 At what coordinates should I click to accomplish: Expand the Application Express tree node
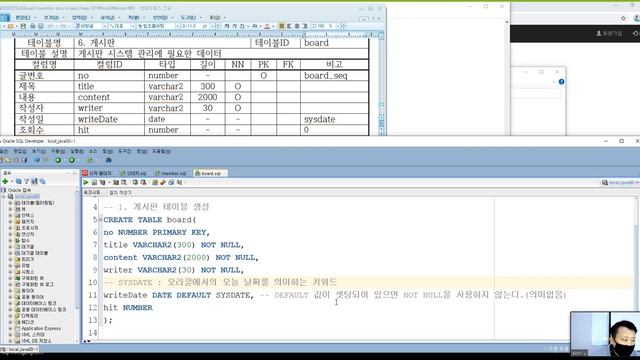[x=10, y=328]
